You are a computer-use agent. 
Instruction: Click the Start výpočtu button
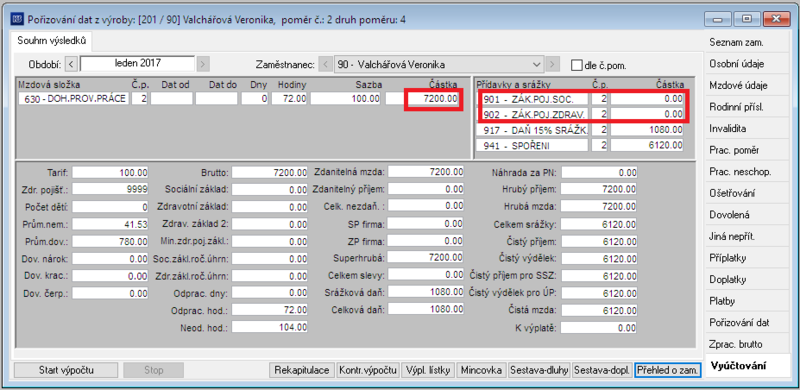pyautogui.click(x=66, y=370)
